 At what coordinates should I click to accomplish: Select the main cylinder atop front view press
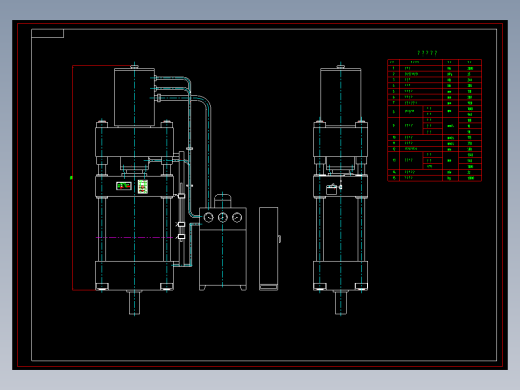(134, 97)
